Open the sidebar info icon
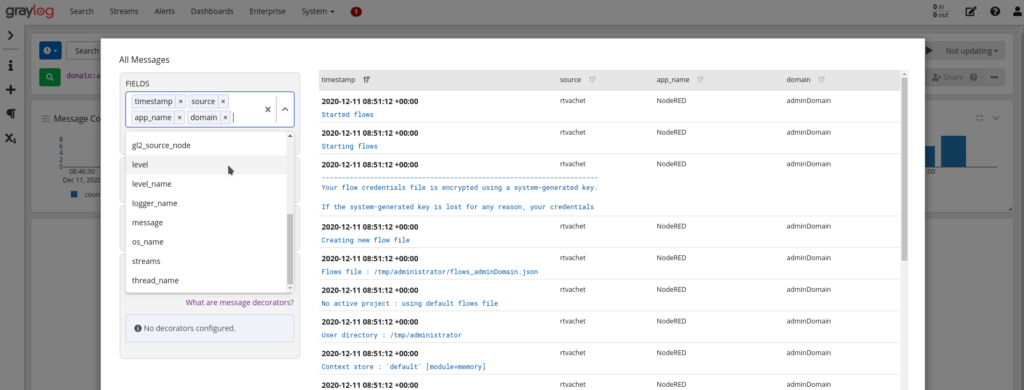 tap(10, 66)
